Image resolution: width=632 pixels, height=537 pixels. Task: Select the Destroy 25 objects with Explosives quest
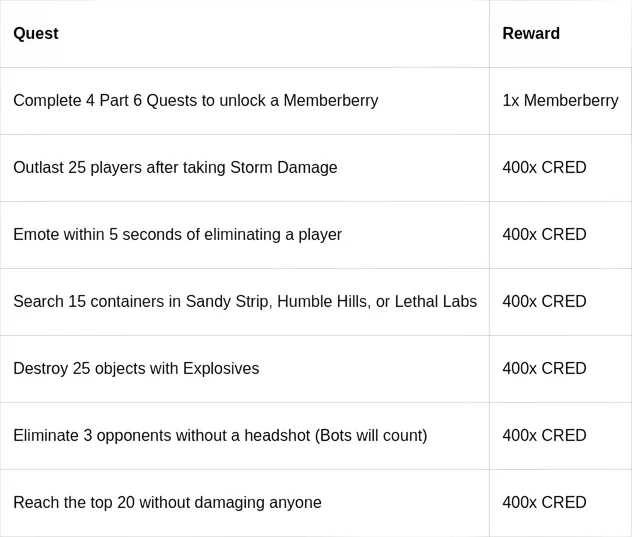click(x=136, y=369)
